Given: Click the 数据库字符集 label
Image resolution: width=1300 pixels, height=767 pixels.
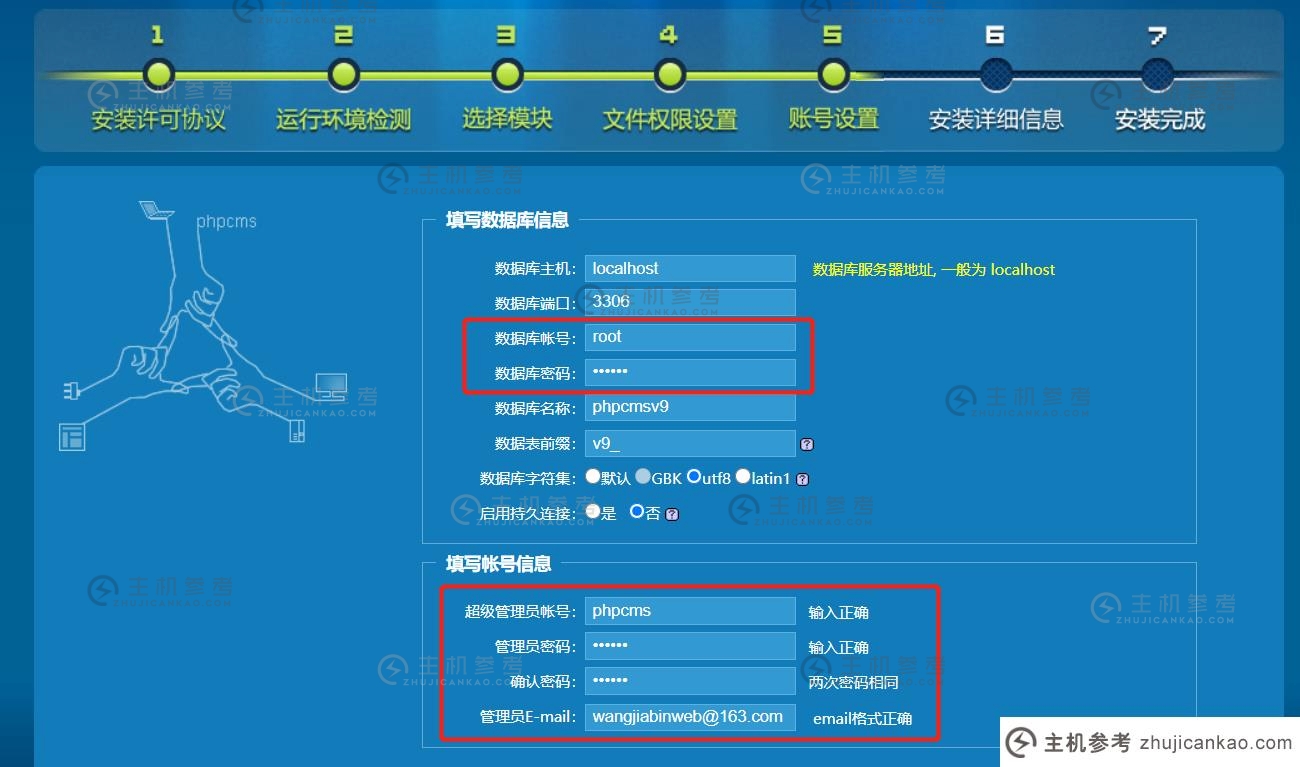Looking at the screenshot, I should (528, 479).
